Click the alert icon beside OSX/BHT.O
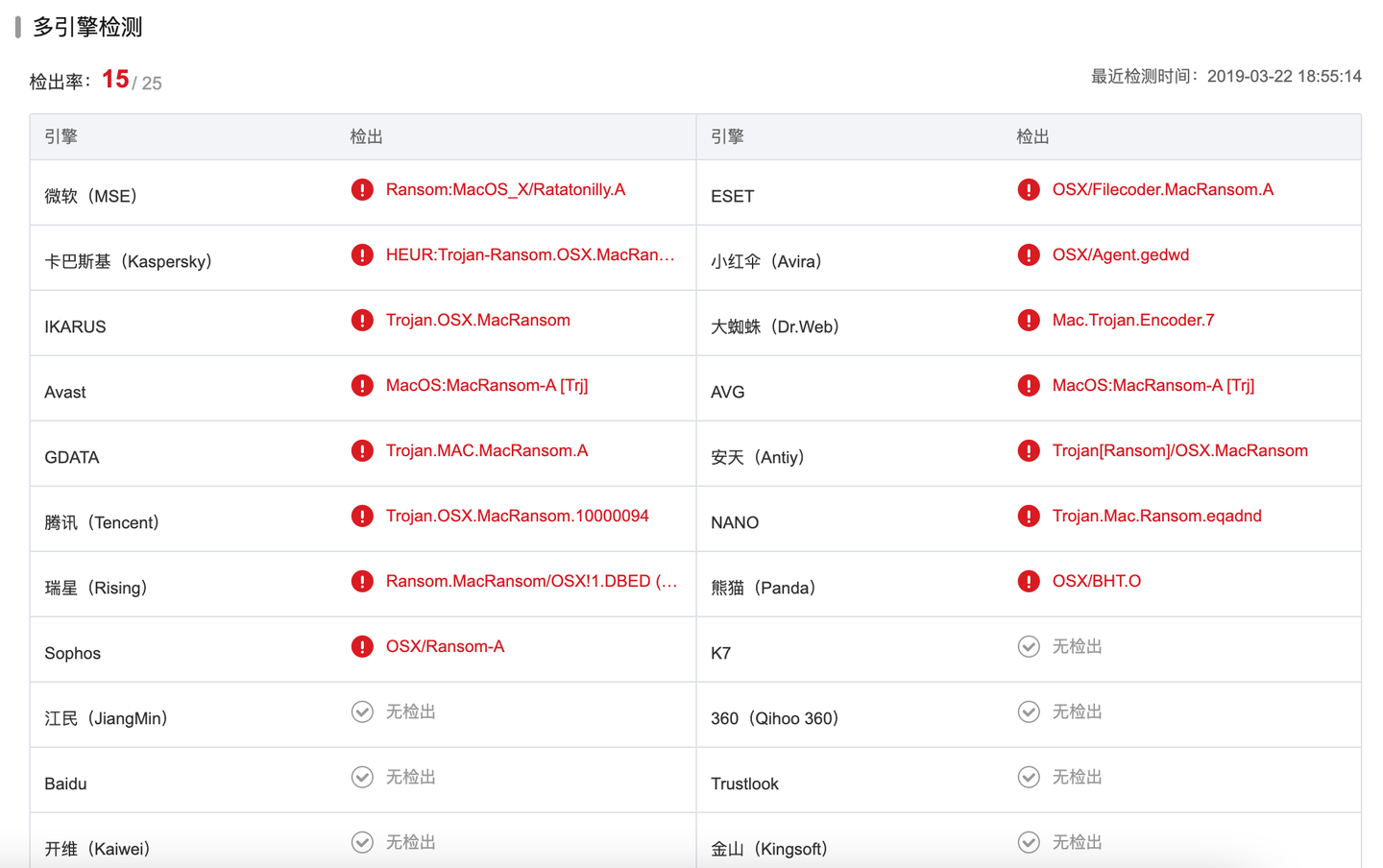 click(x=1029, y=581)
